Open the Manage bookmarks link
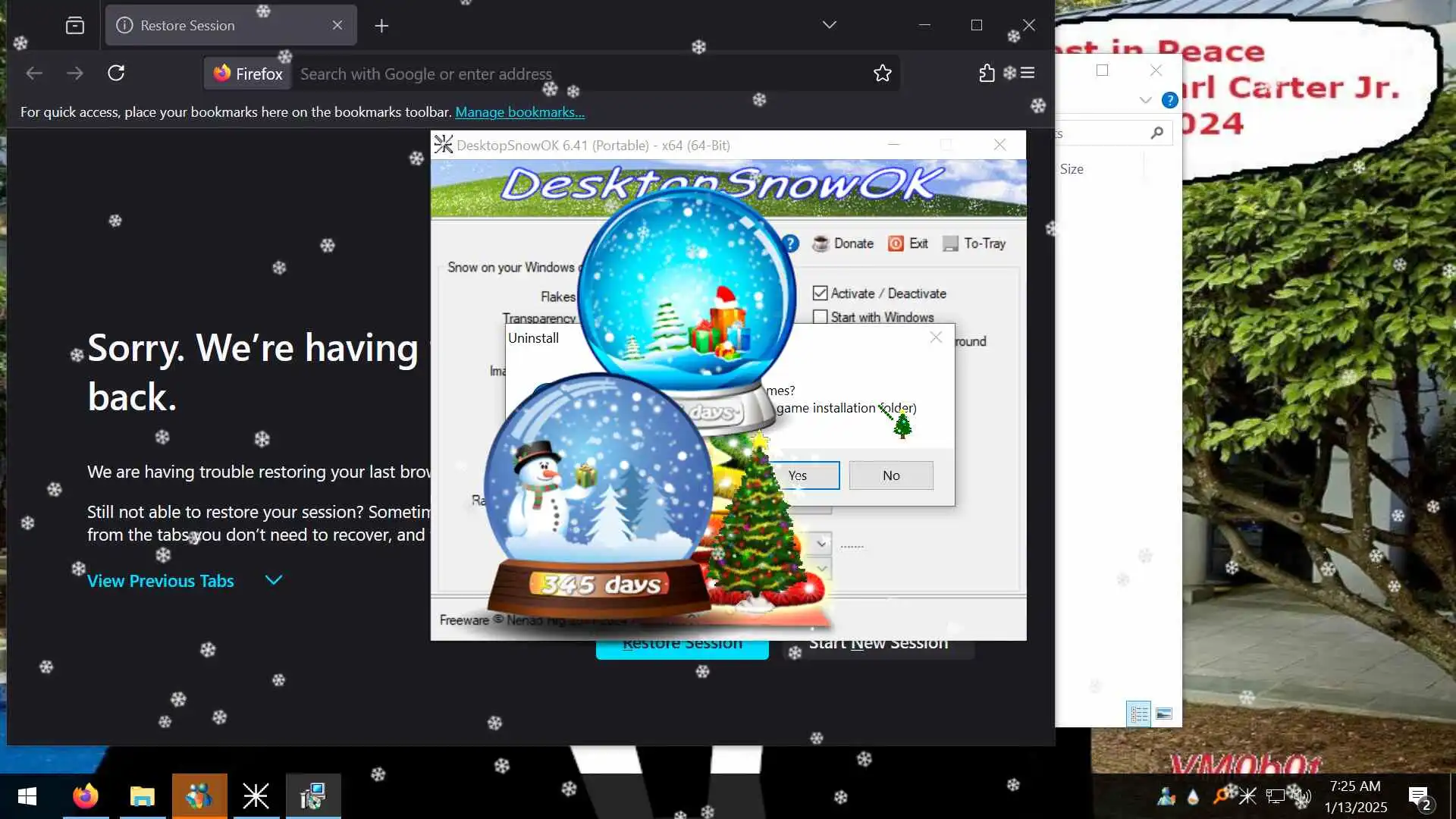1456x819 pixels. pos(519,112)
